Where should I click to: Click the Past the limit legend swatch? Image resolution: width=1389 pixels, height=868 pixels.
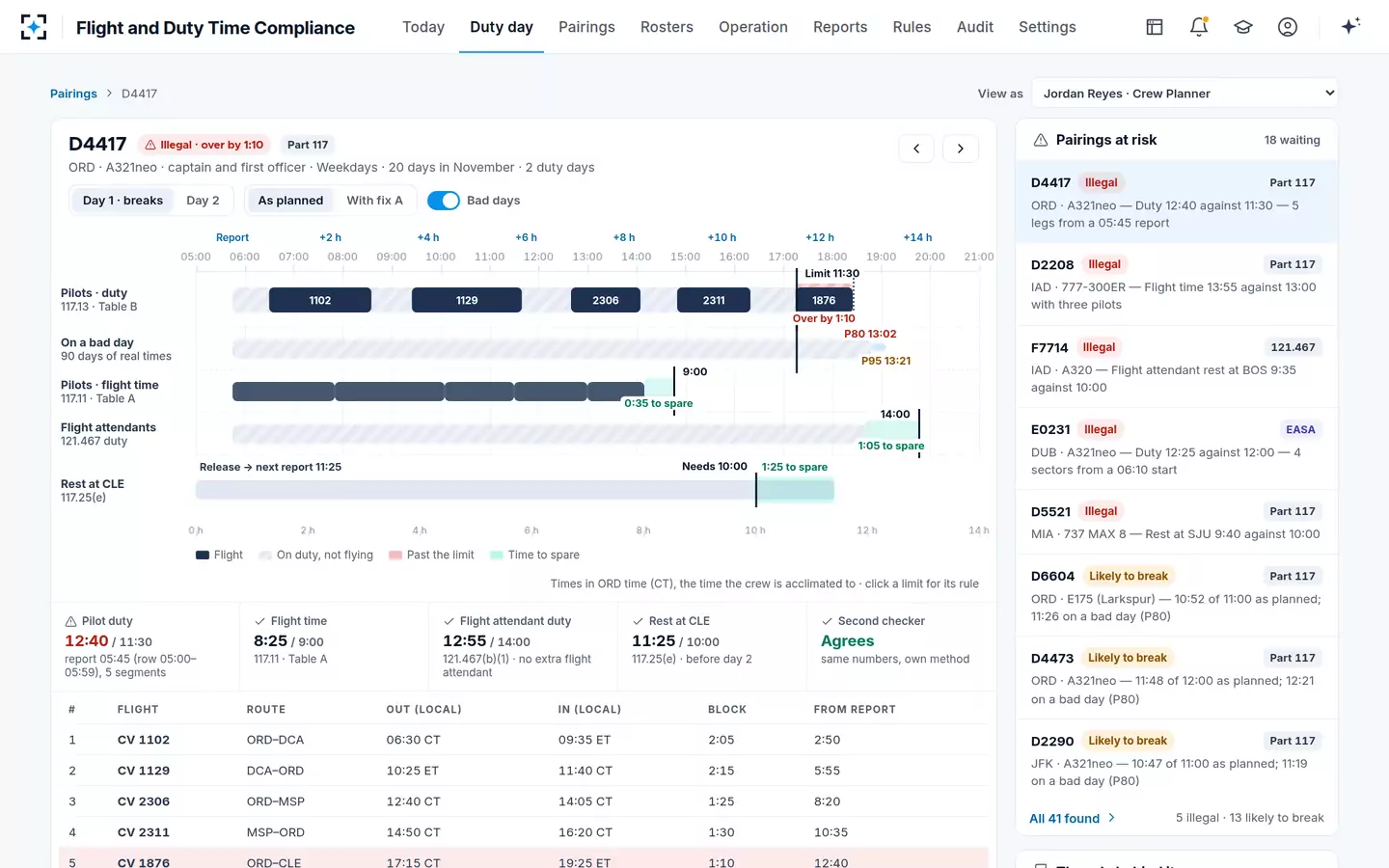pyautogui.click(x=395, y=556)
